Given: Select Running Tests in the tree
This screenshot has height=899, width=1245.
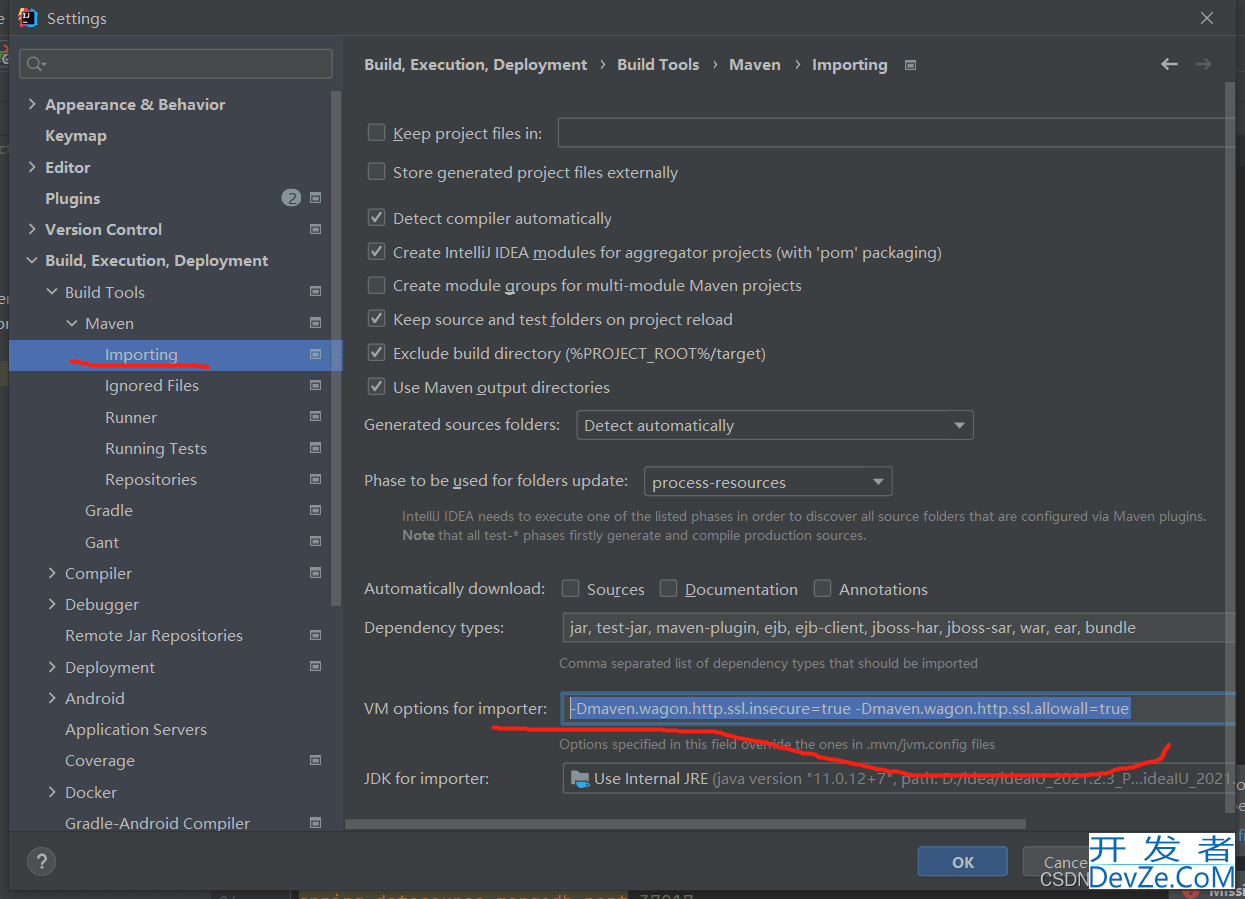Looking at the screenshot, I should pyautogui.click(x=156, y=448).
